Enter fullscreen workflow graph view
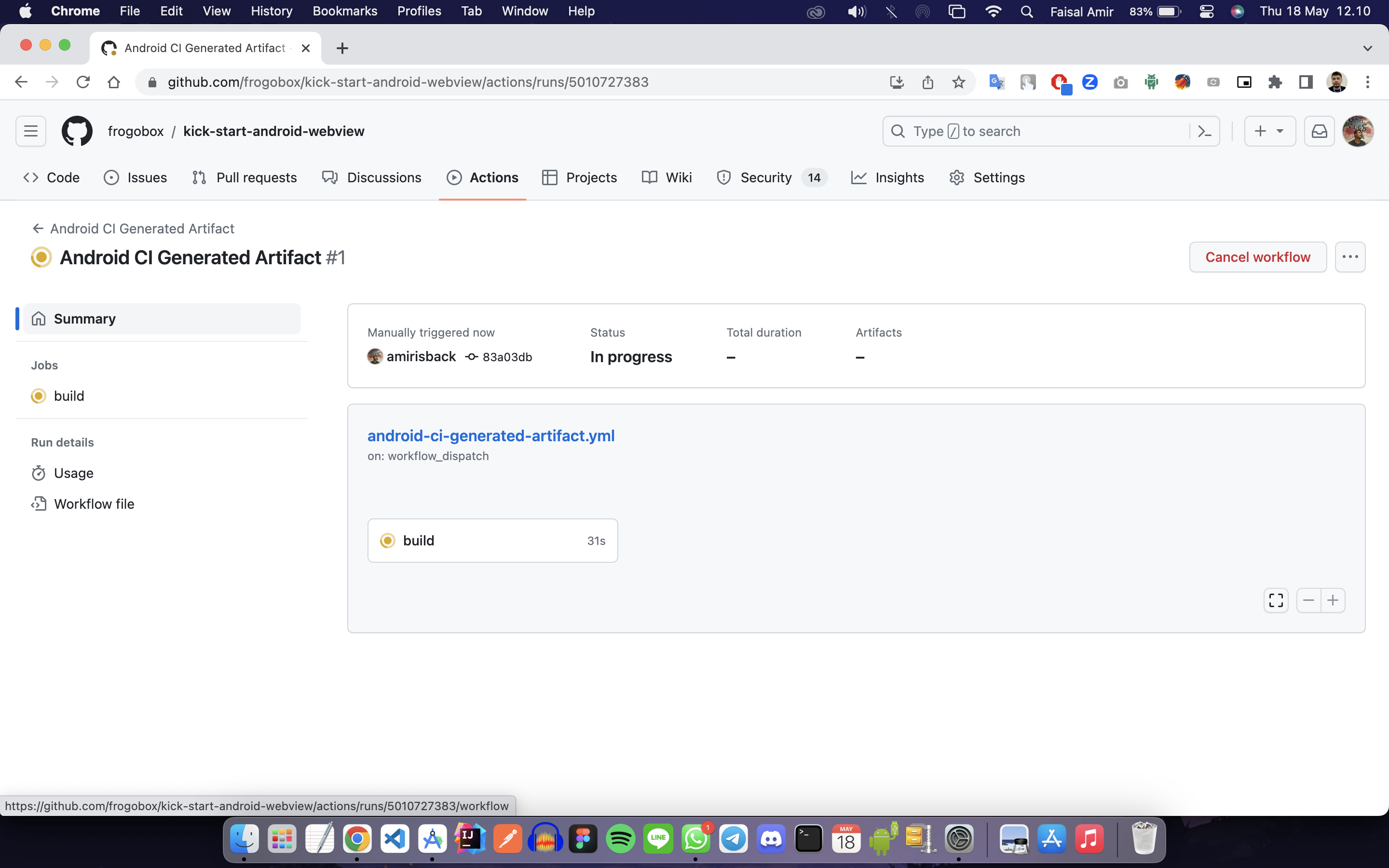The image size is (1389, 868). point(1275,600)
